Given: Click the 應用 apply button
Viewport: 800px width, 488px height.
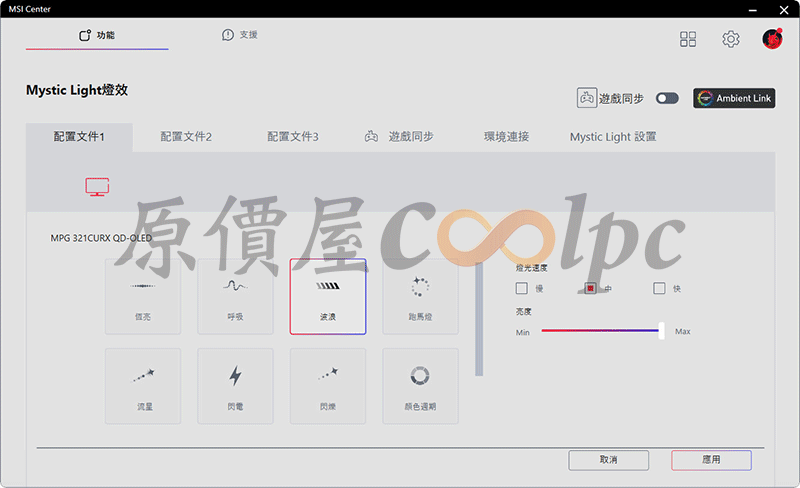Looking at the screenshot, I should tap(711, 460).
